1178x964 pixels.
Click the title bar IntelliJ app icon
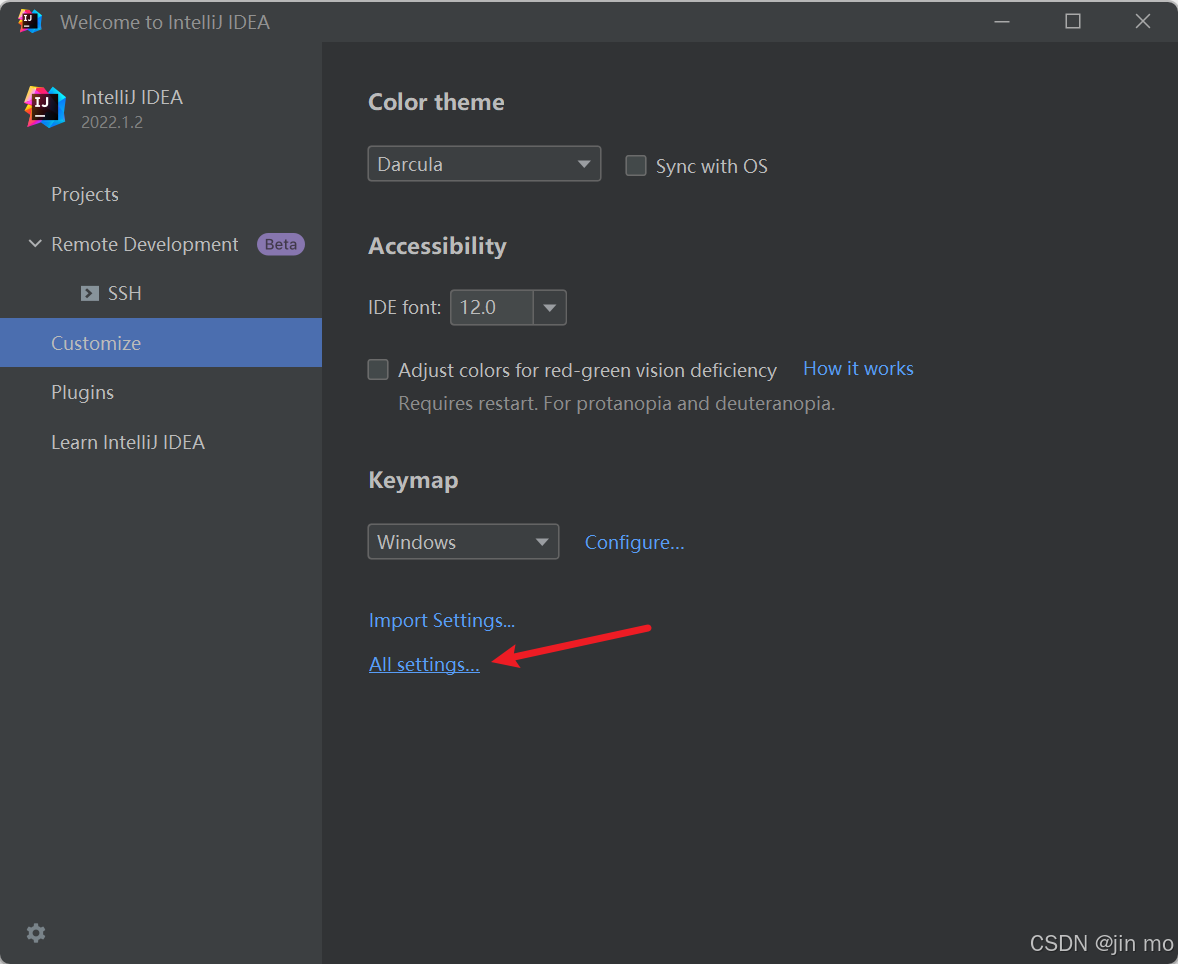pos(30,21)
